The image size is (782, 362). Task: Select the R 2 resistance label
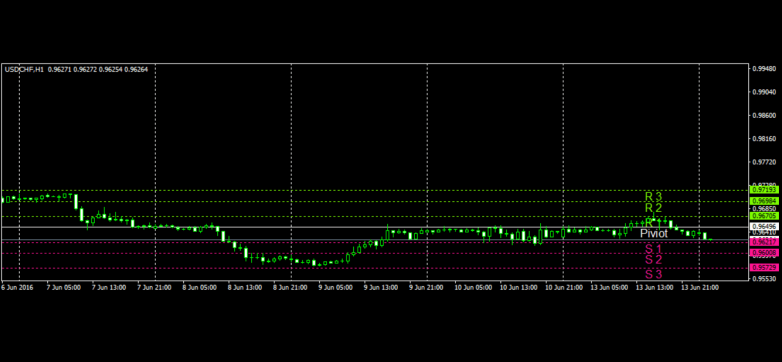tap(653, 208)
